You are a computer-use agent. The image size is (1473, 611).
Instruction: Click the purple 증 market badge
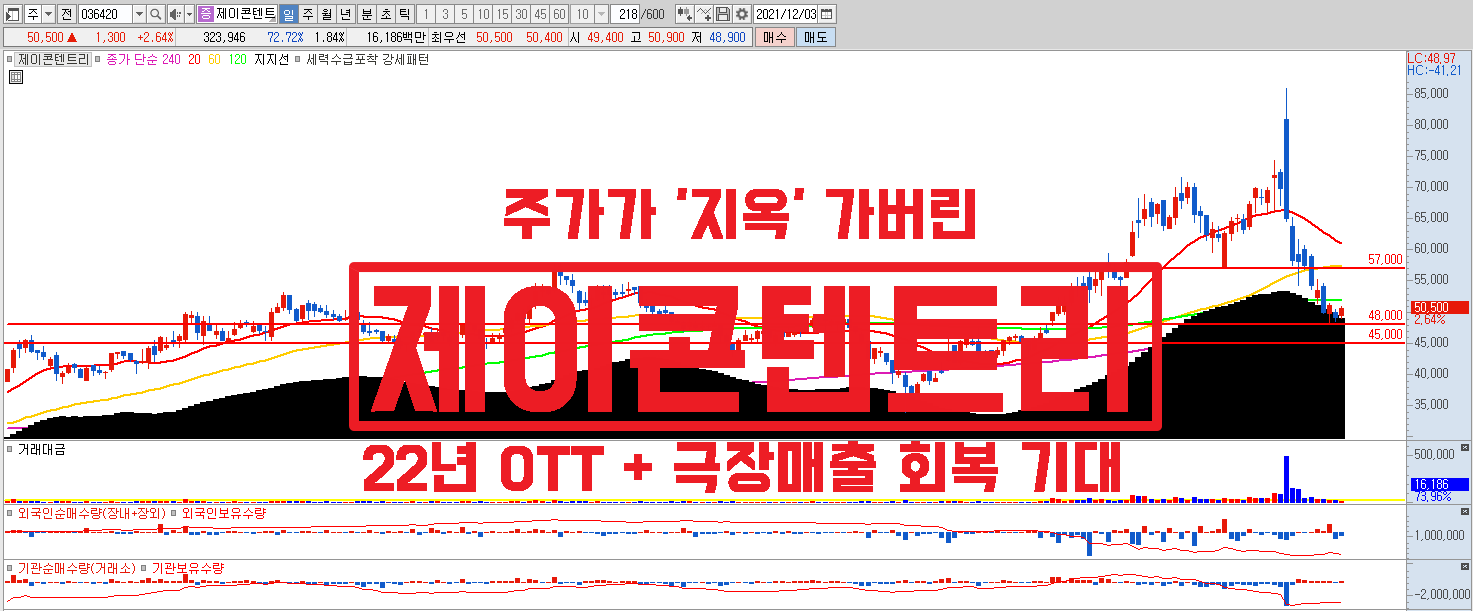(x=206, y=14)
